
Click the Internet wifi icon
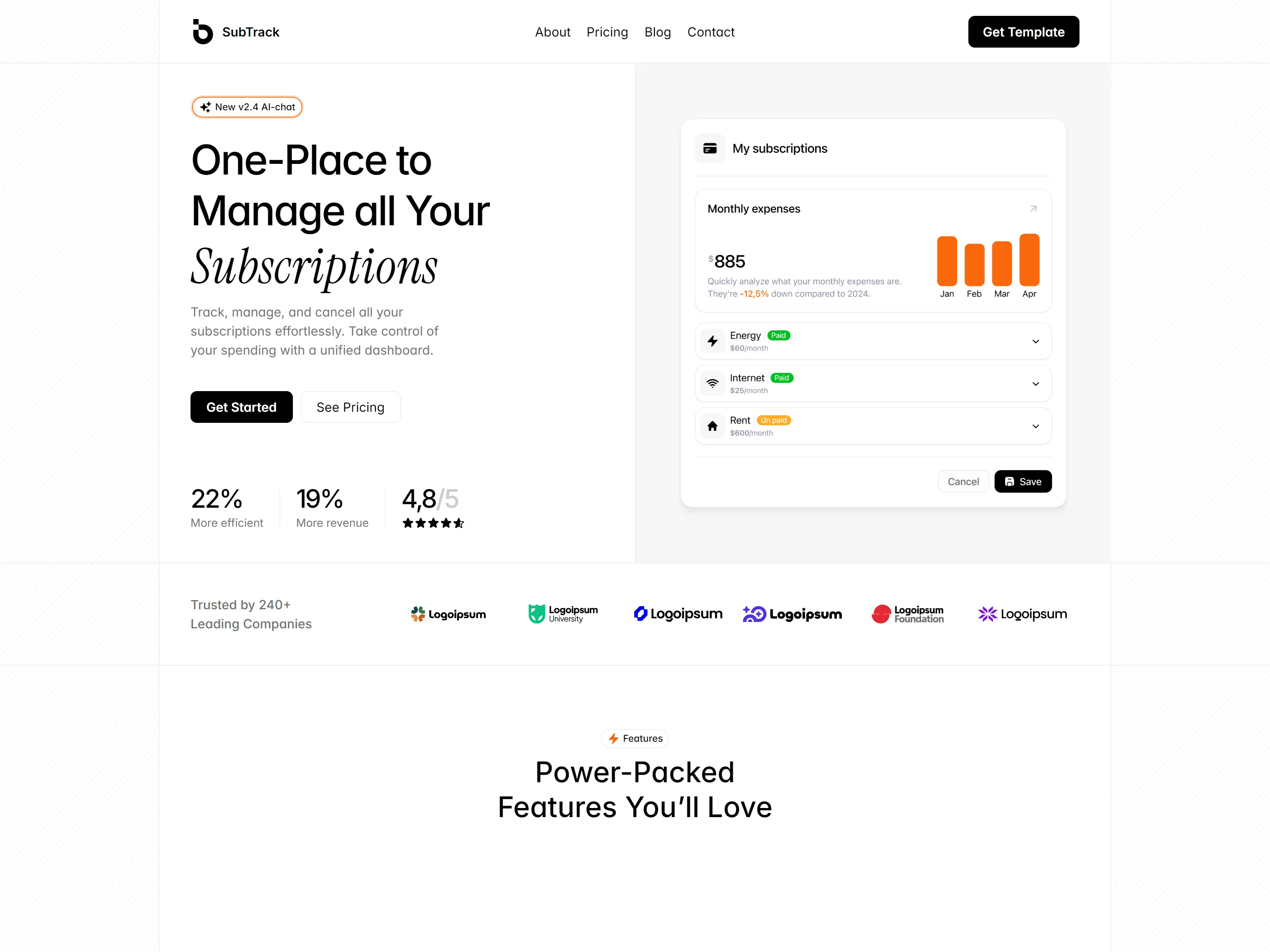(712, 384)
